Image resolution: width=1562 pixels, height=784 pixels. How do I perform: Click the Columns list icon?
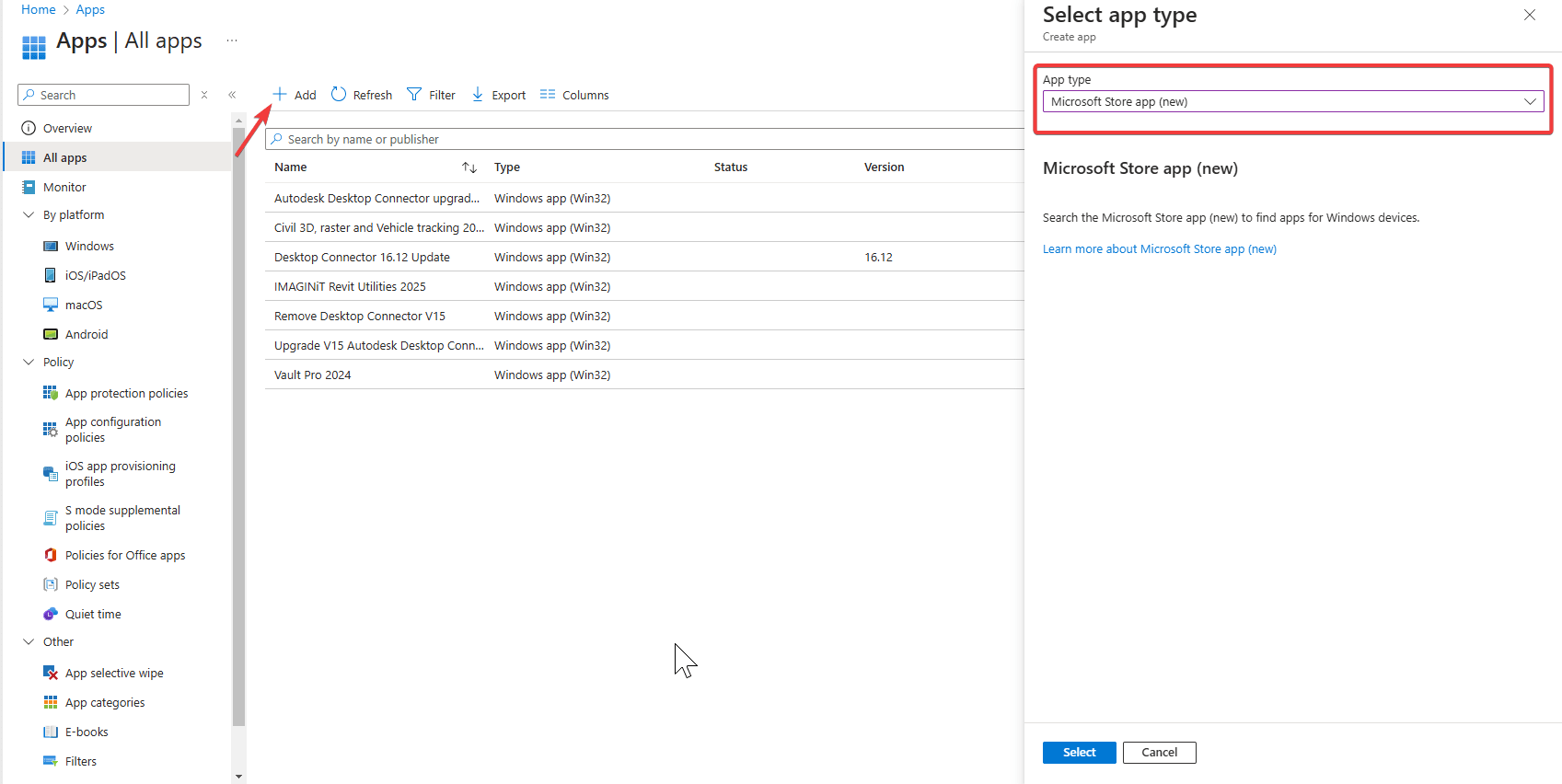[548, 94]
